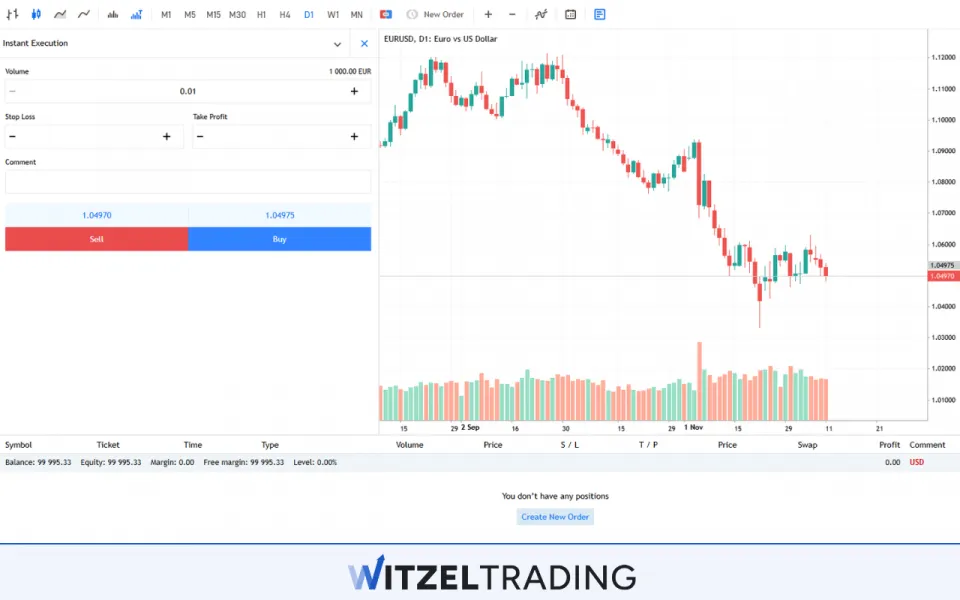The height and width of the screenshot is (600, 960).
Task: Increase volume with the plus stepper
Action: tap(354, 91)
